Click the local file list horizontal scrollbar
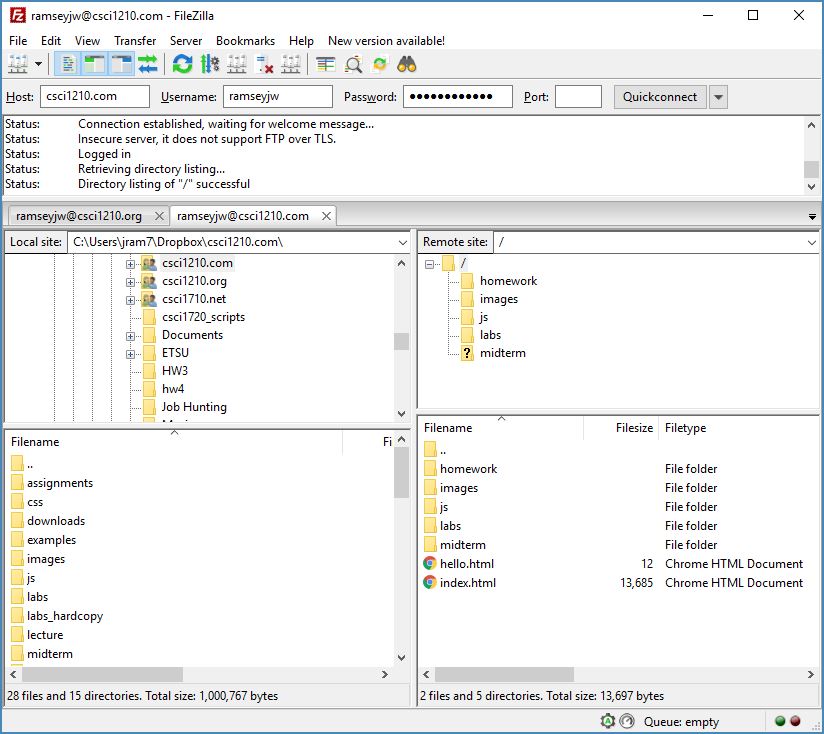 tap(199, 674)
